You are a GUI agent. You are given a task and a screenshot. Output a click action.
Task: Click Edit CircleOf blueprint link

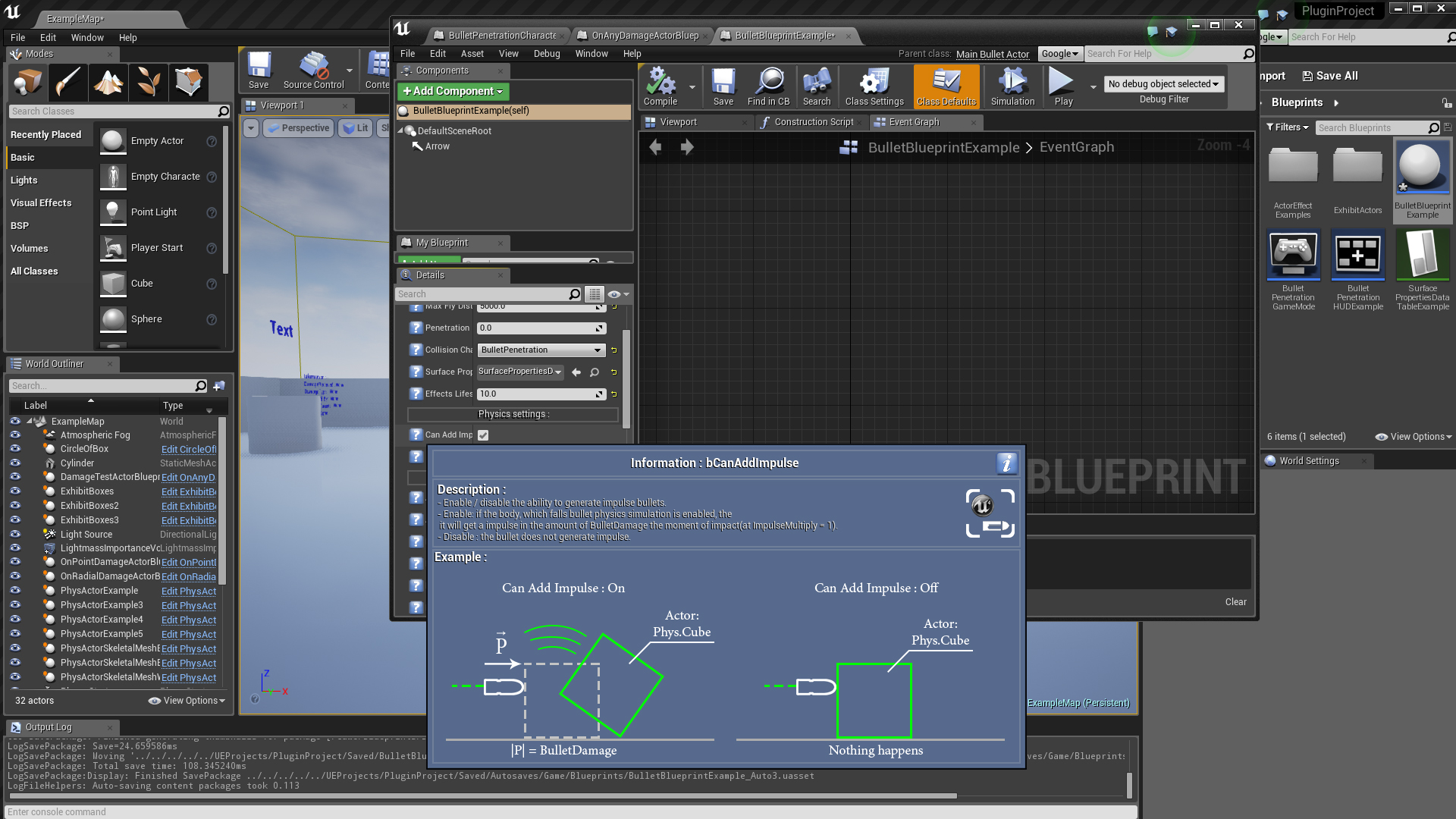click(x=189, y=450)
